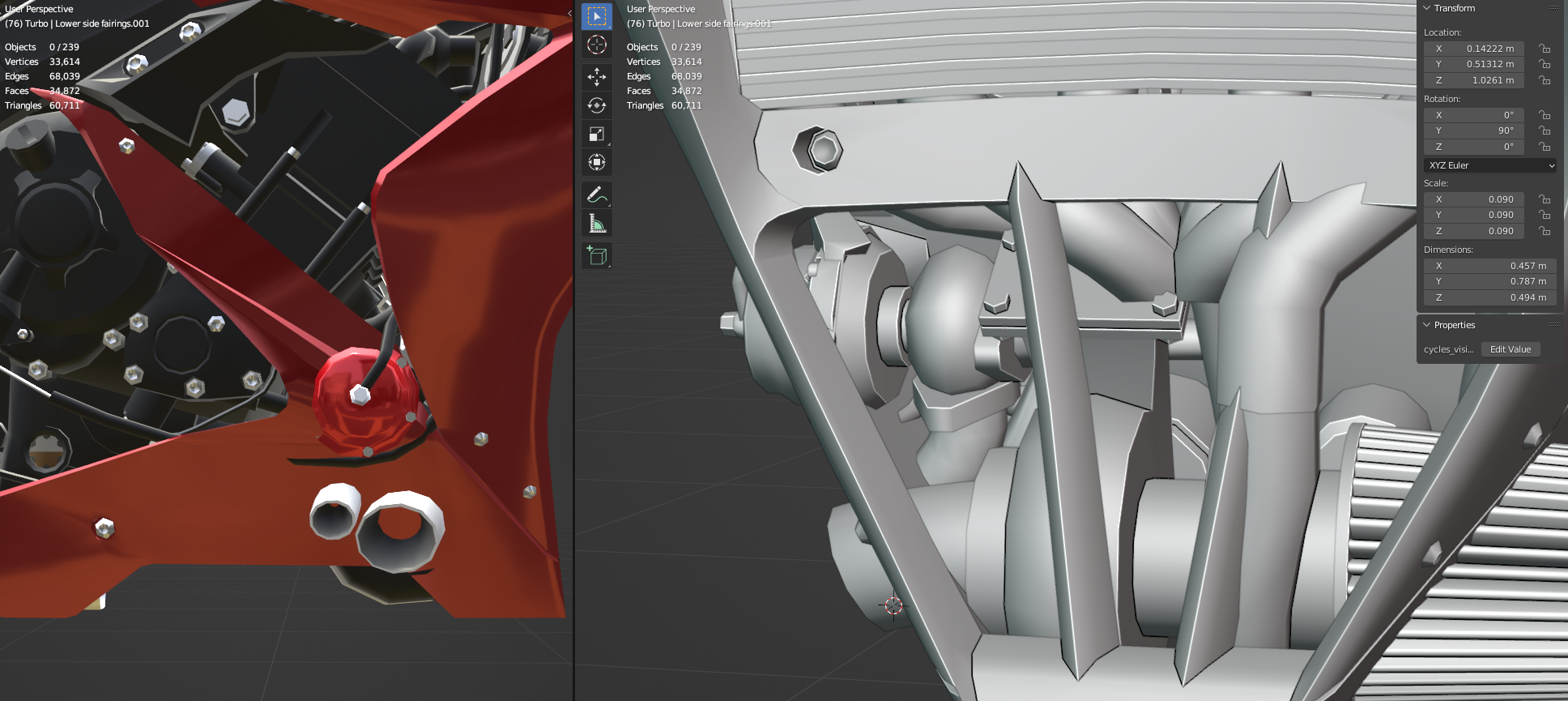Click the Location Y field 0.51312 m
Image resolution: width=1568 pixels, height=701 pixels.
pyautogui.click(x=1474, y=64)
